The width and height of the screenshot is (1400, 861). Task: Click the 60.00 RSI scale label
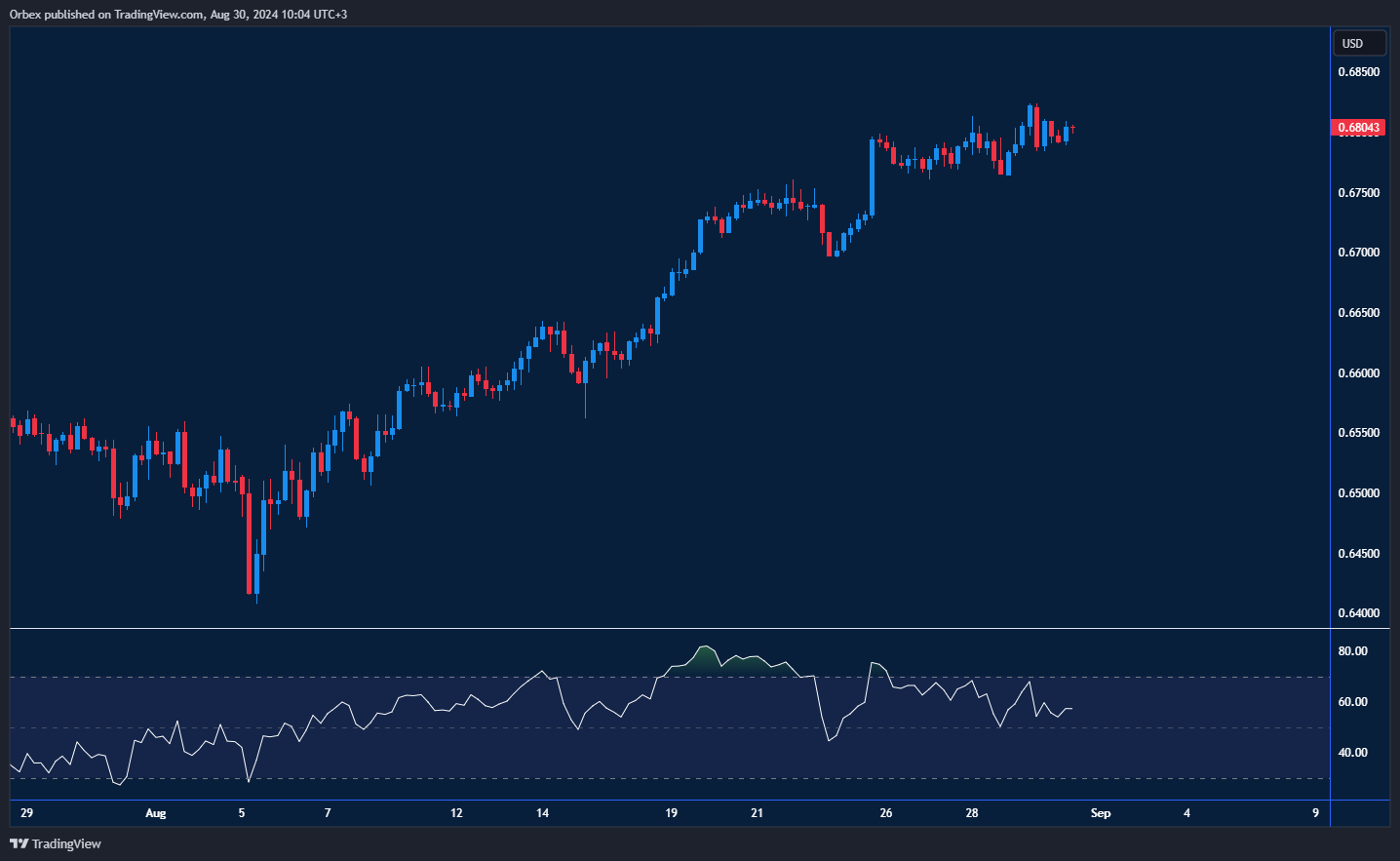click(x=1352, y=702)
